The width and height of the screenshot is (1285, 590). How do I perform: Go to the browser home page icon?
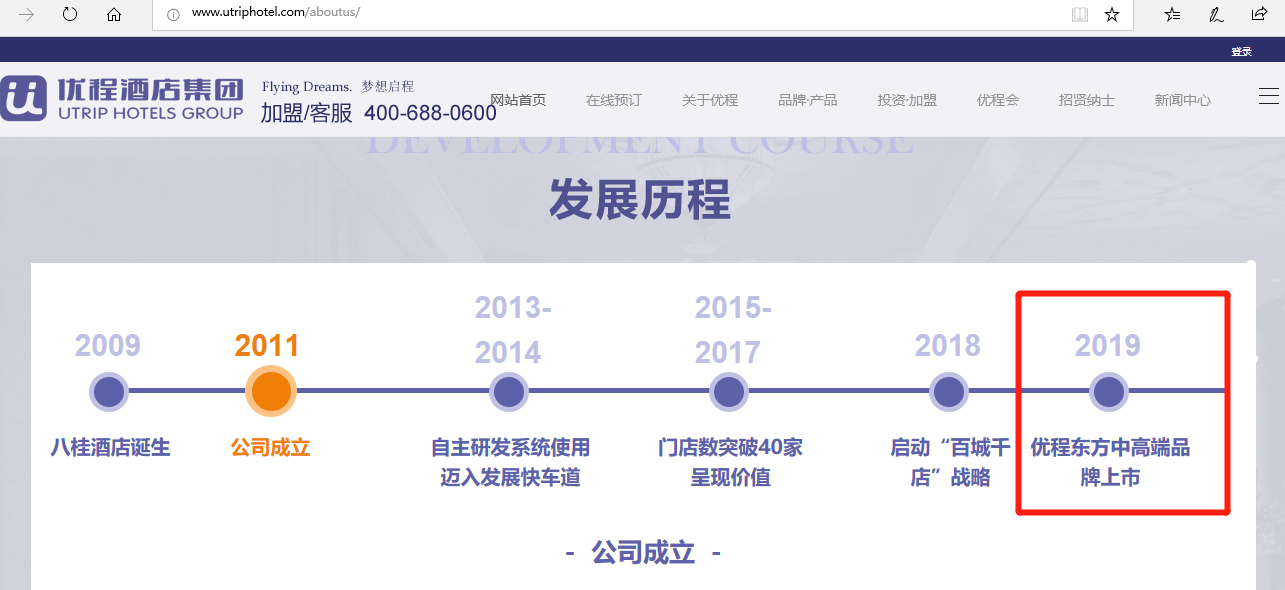(x=114, y=14)
